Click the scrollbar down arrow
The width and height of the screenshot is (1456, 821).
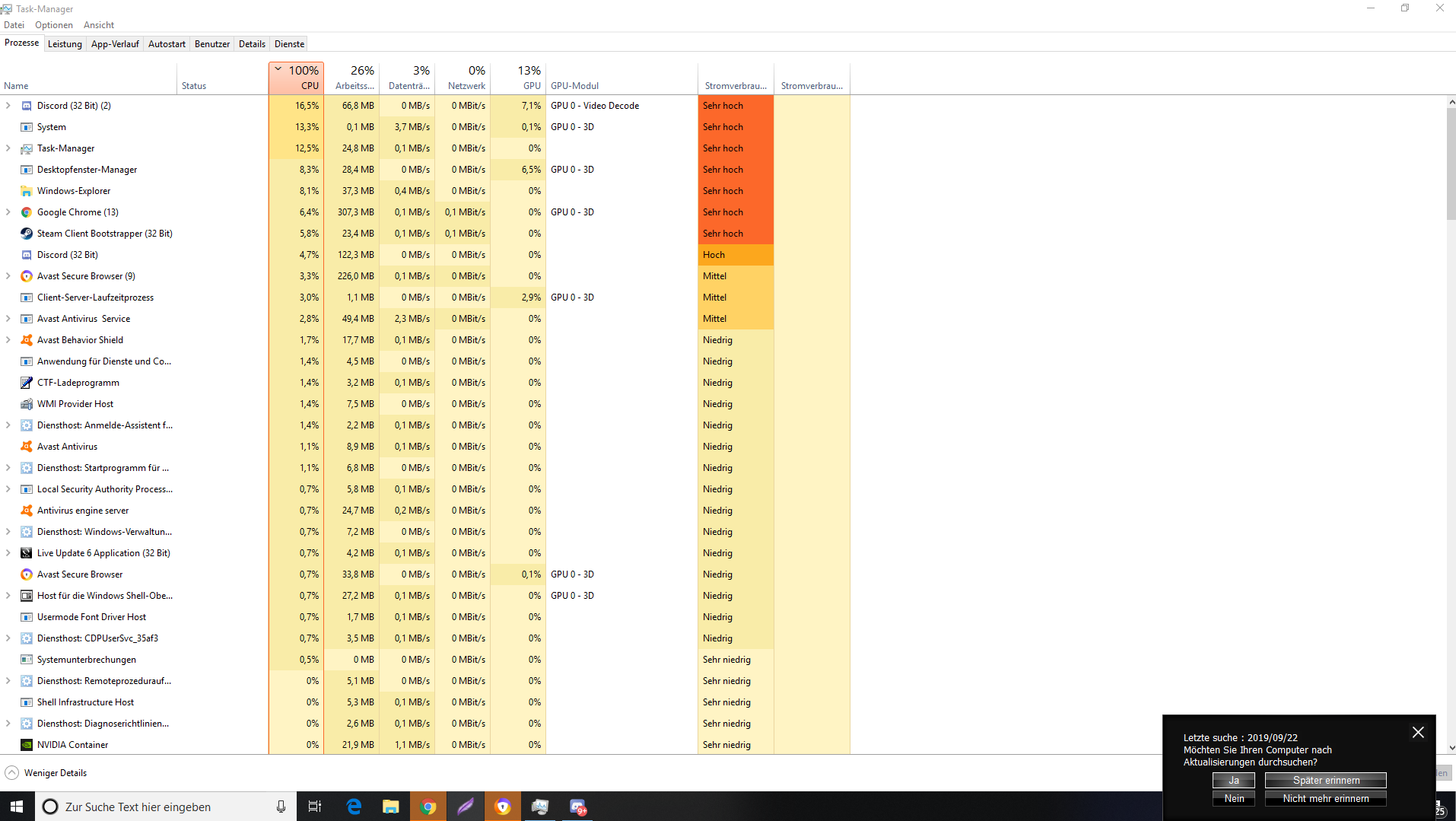(x=1451, y=748)
